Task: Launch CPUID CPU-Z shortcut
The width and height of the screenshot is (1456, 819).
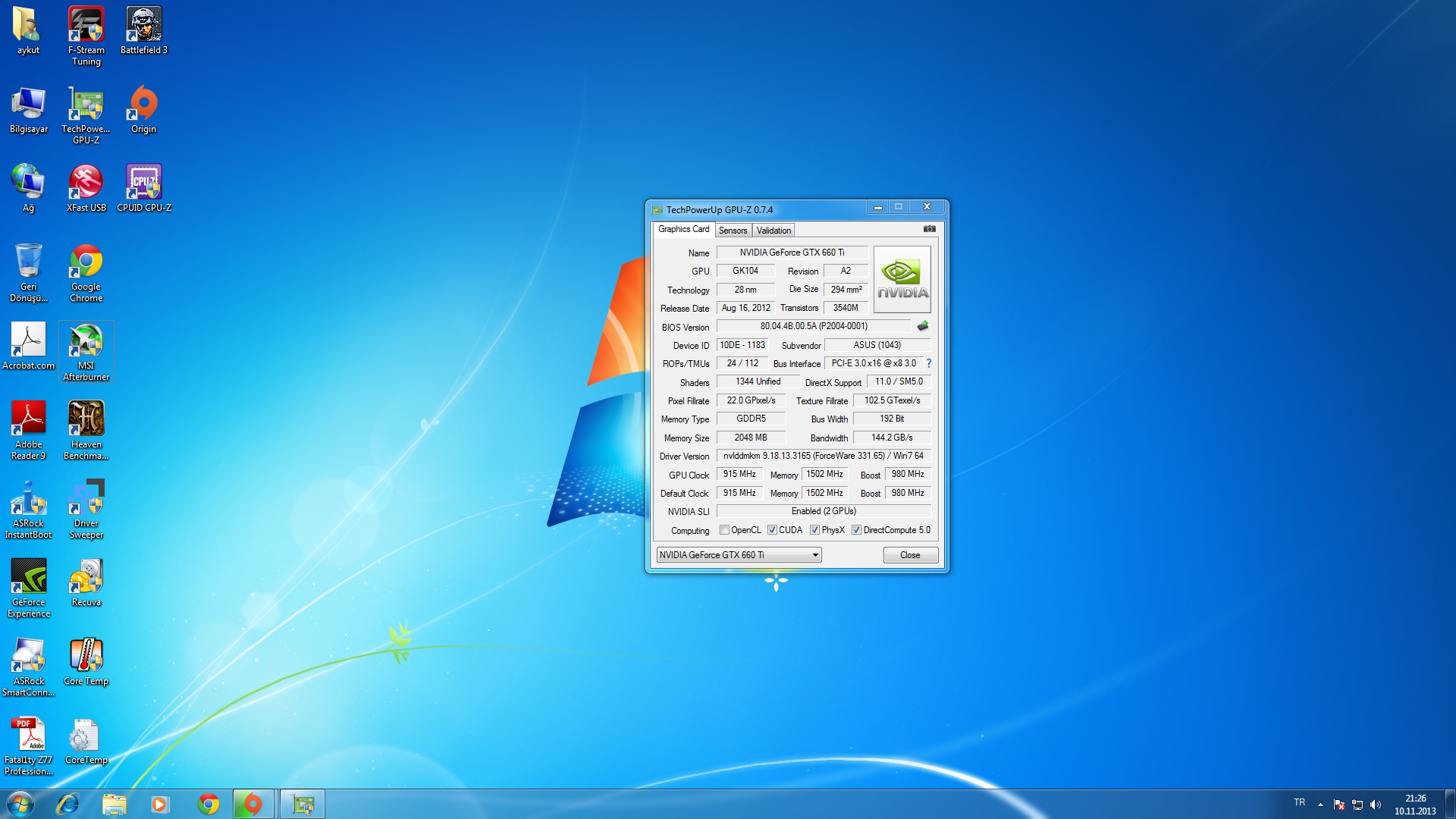Action: [144, 189]
